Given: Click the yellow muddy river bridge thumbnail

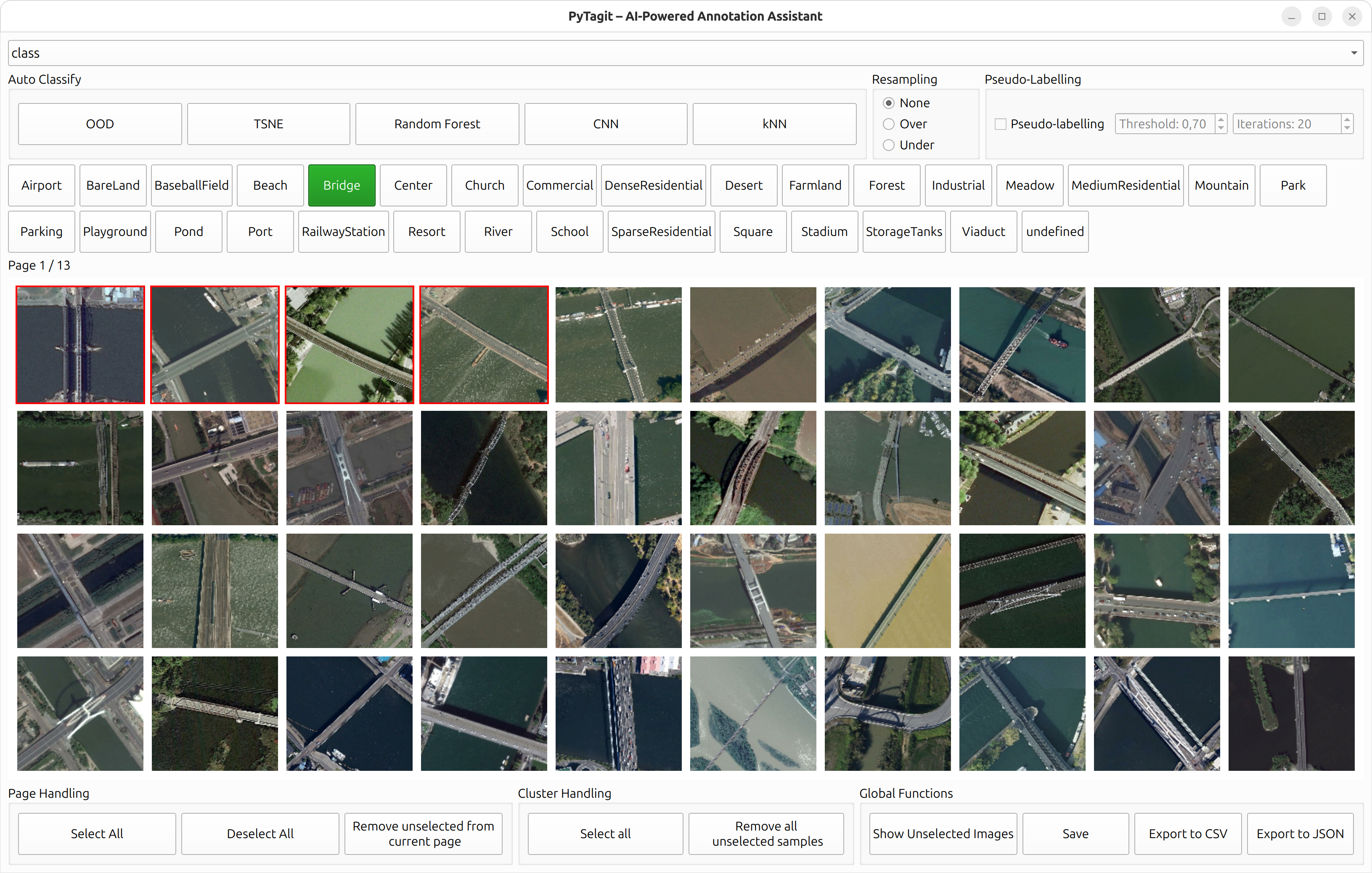Looking at the screenshot, I should coord(887,590).
